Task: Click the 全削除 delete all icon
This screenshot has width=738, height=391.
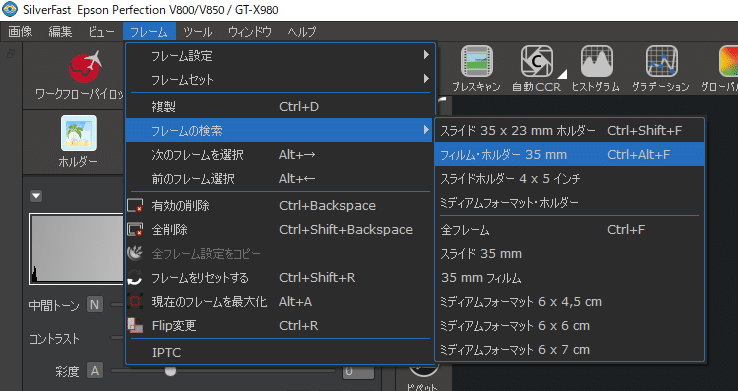Action: (x=135, y=230)
